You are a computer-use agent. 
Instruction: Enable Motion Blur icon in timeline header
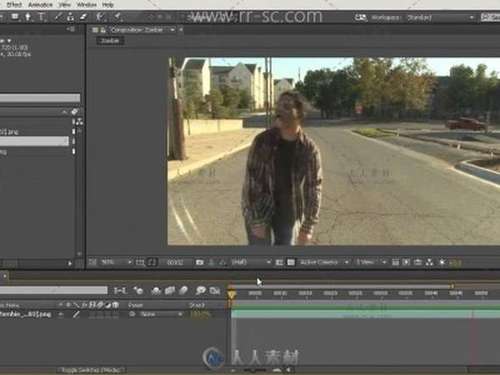[x=183, y=291]
